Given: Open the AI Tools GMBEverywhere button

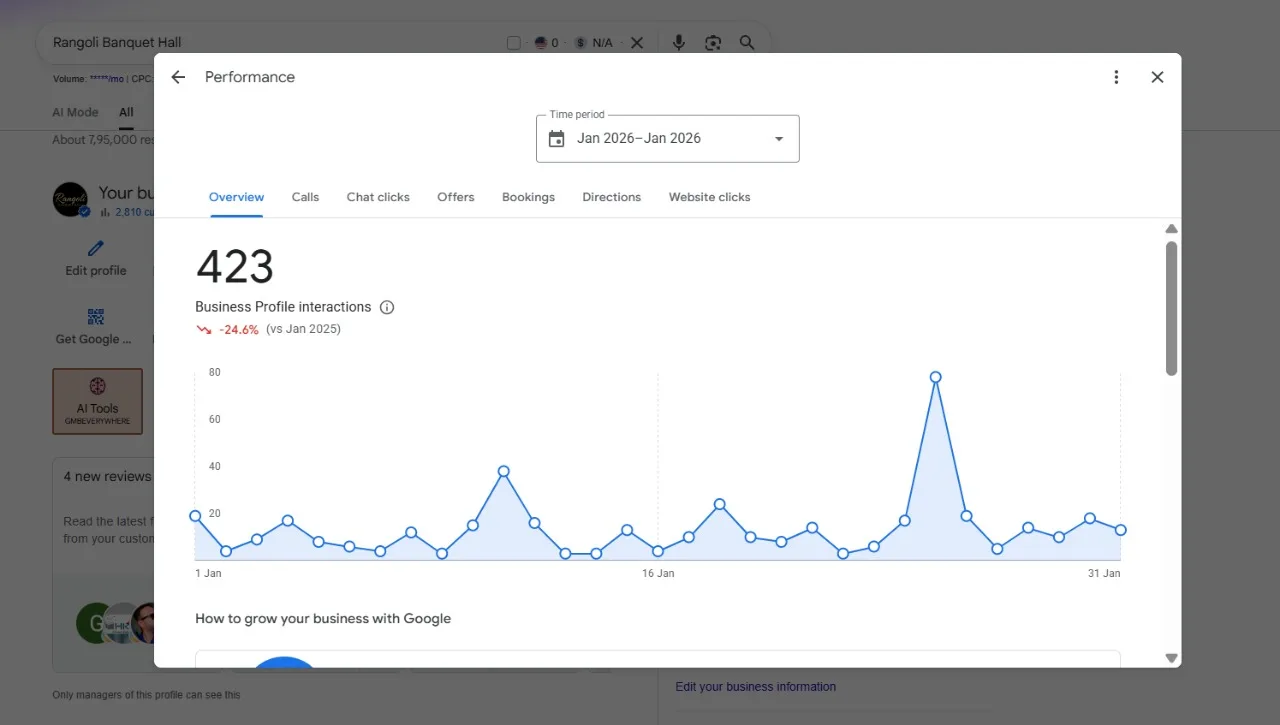Looking at the screenshot, I should [x=97, y=401].
